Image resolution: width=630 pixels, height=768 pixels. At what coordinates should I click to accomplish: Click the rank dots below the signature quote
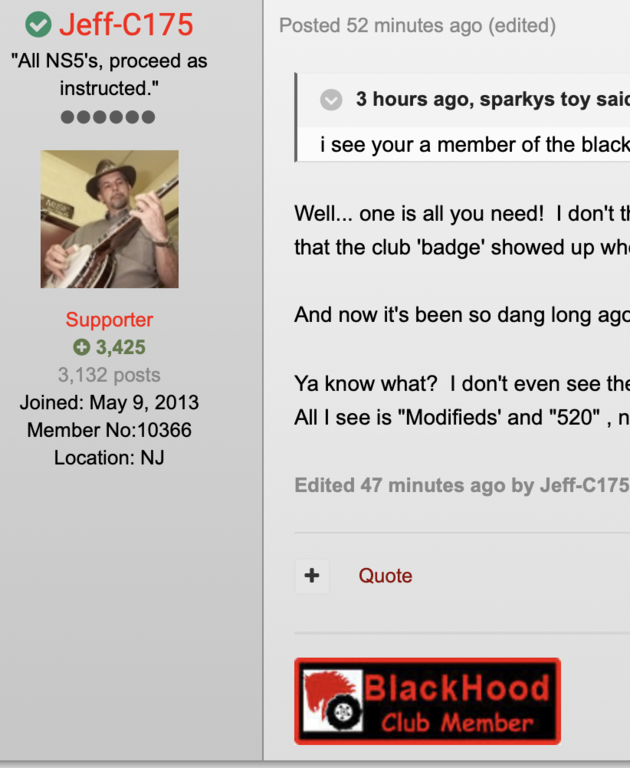108,117
